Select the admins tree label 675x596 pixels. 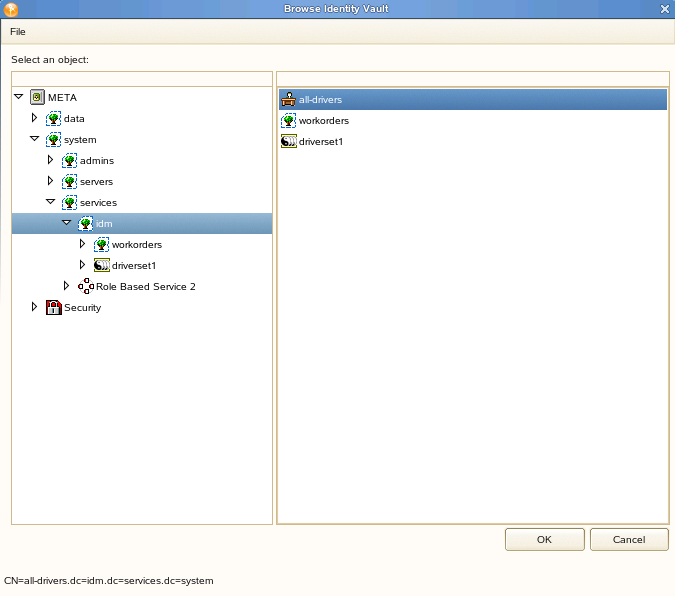[x=97, y=161]
